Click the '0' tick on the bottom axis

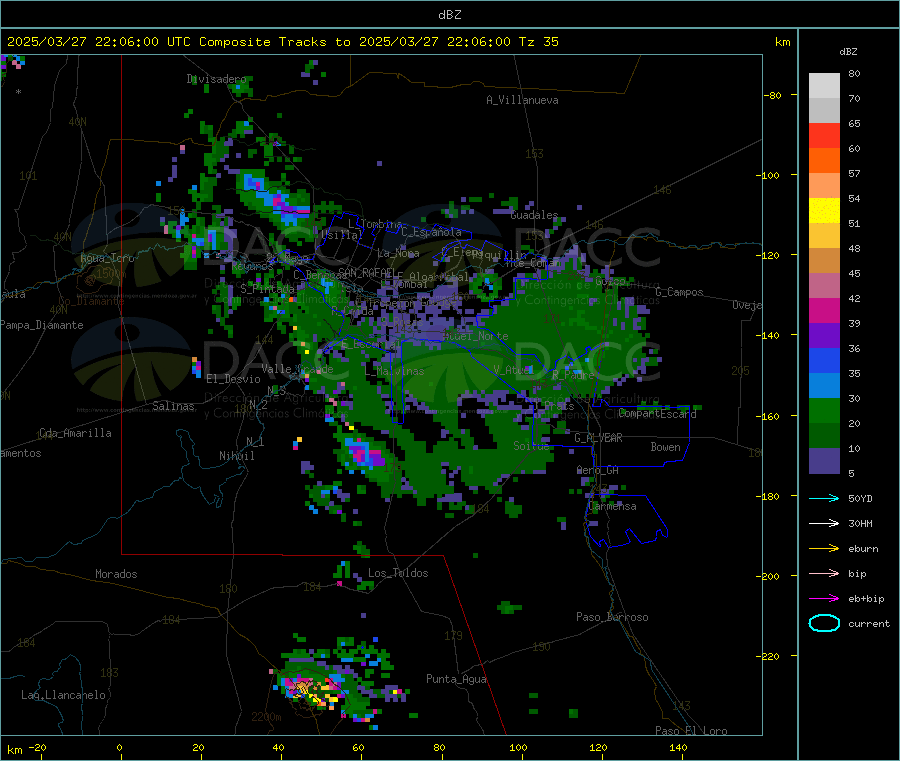point(119,747)
